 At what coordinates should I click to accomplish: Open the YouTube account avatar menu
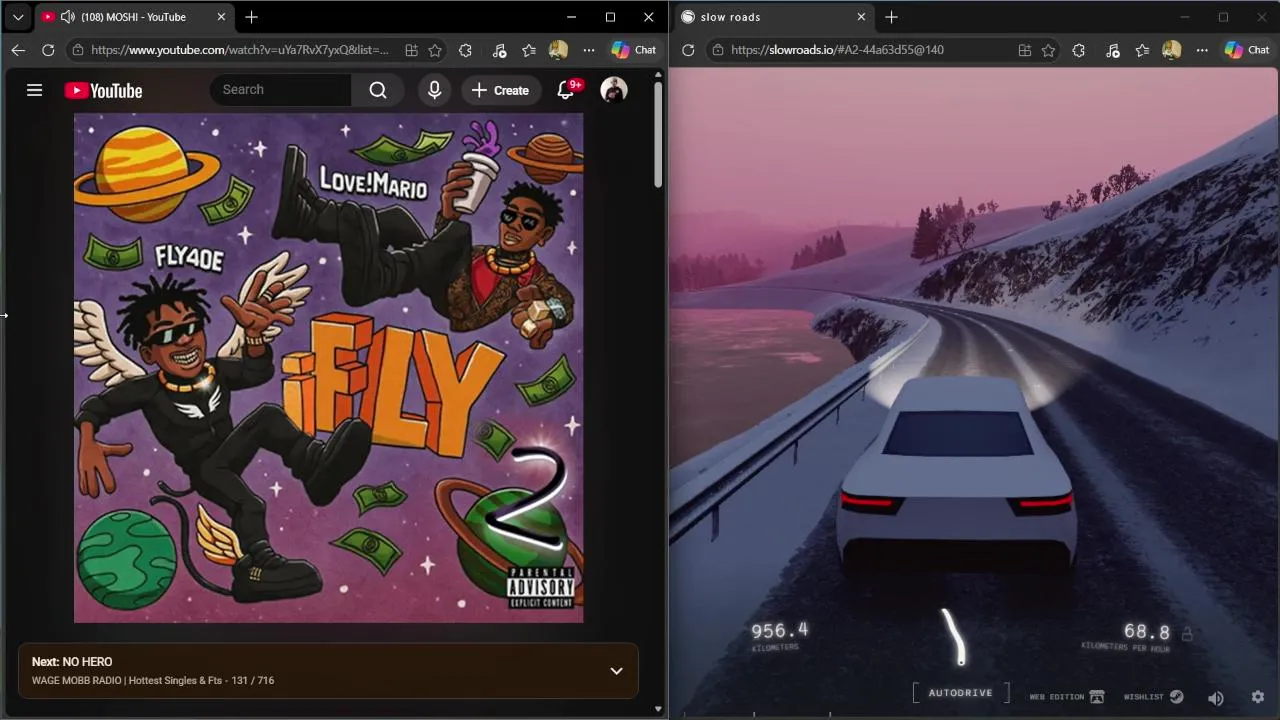tap(614, 90)
